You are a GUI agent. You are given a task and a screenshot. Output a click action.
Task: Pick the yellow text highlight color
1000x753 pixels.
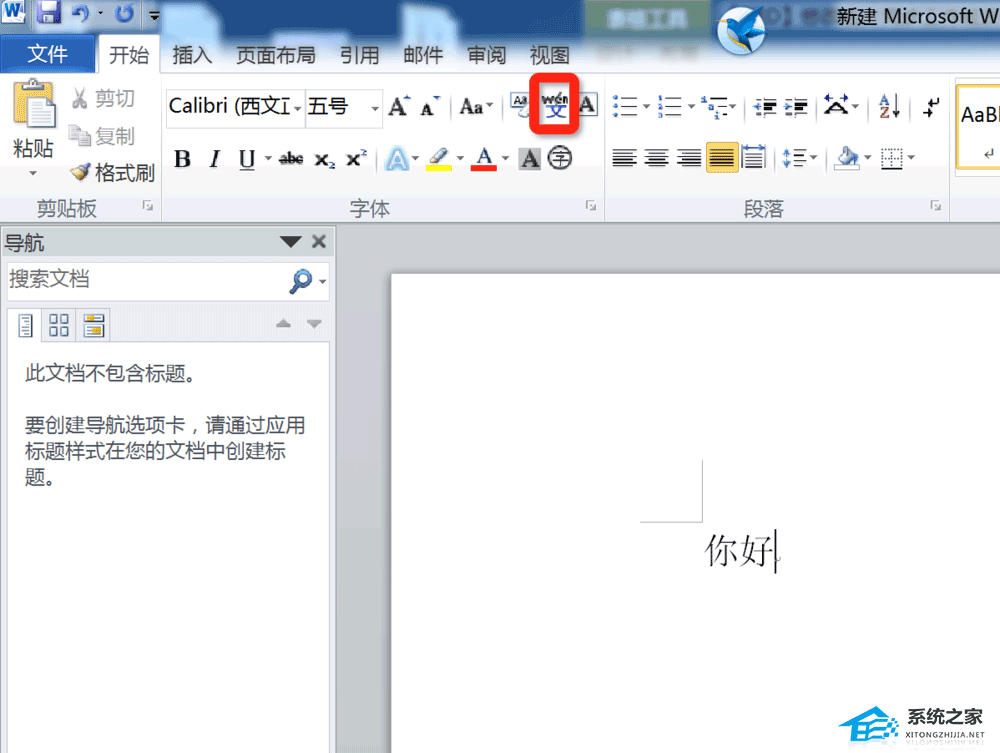tap(440, 158)
